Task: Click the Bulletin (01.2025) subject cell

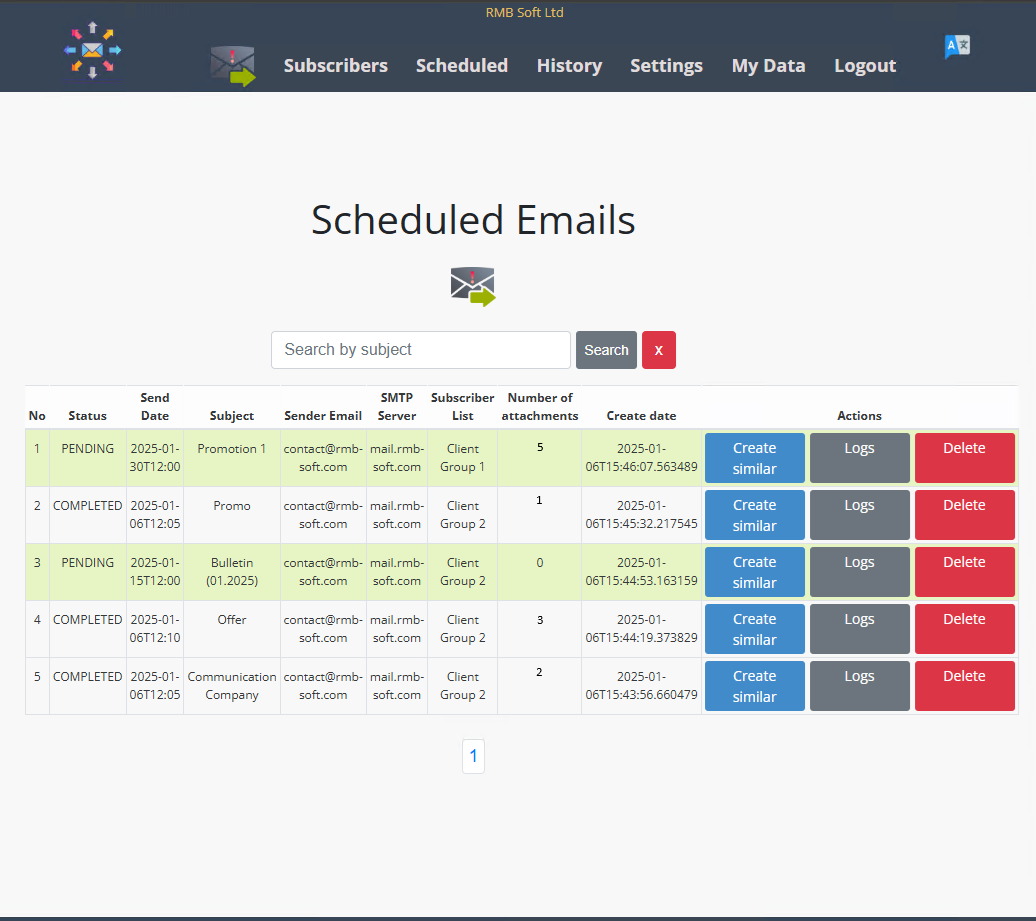Action: point(232,571)
